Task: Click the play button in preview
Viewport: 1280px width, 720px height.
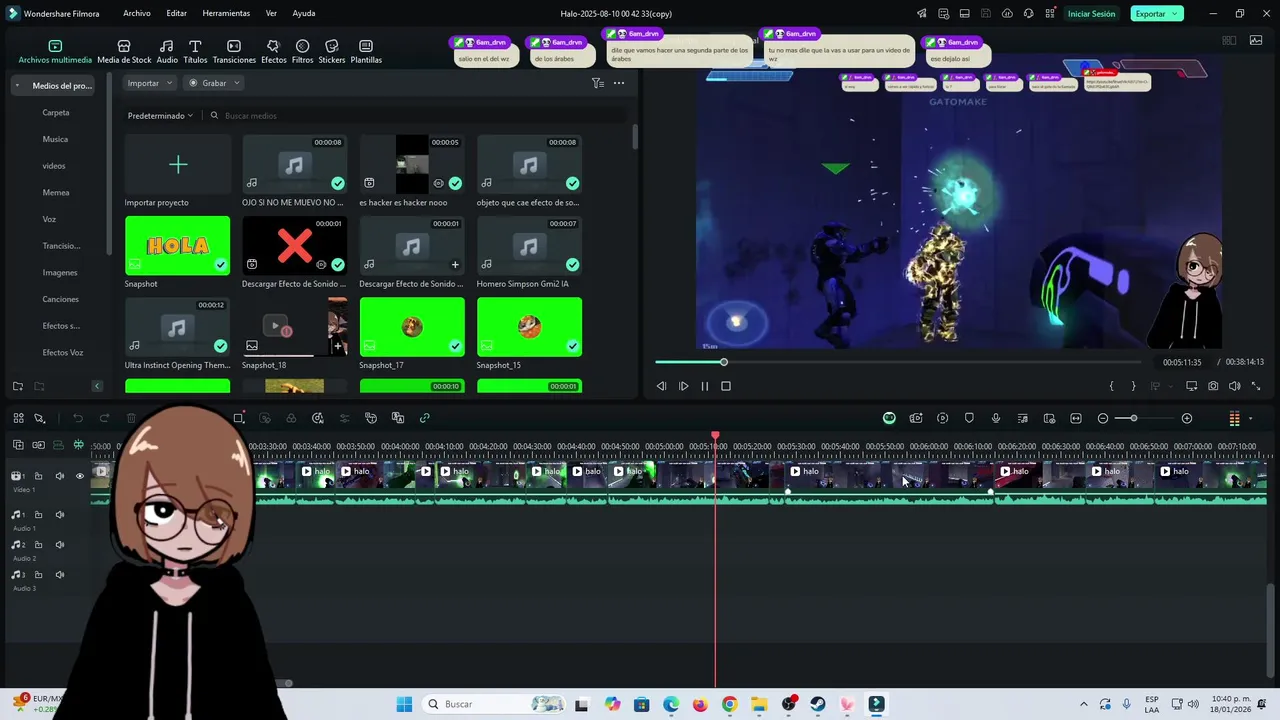Action: coord(683,386)
